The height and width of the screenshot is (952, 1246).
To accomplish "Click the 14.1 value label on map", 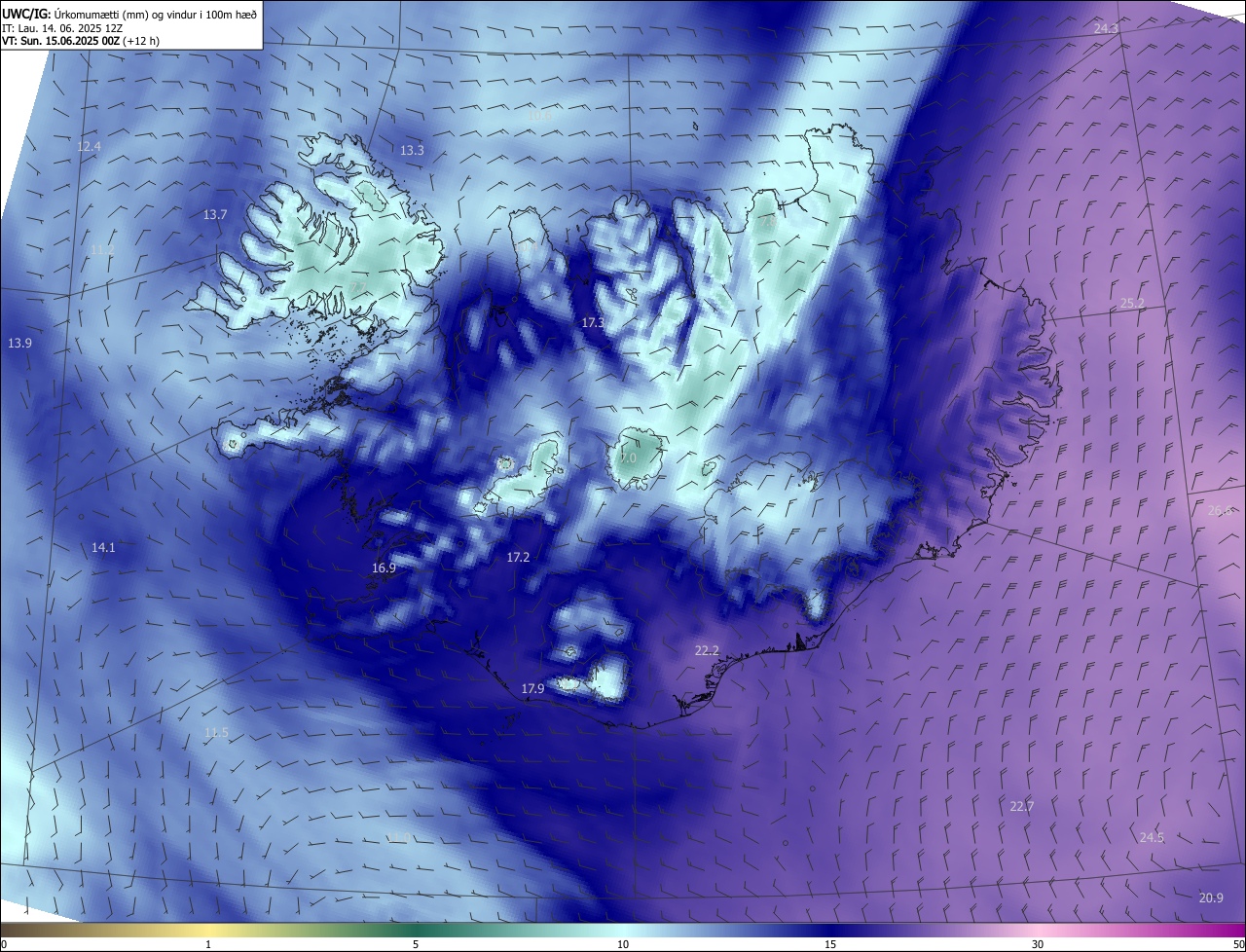I will (x=103, y=547).
